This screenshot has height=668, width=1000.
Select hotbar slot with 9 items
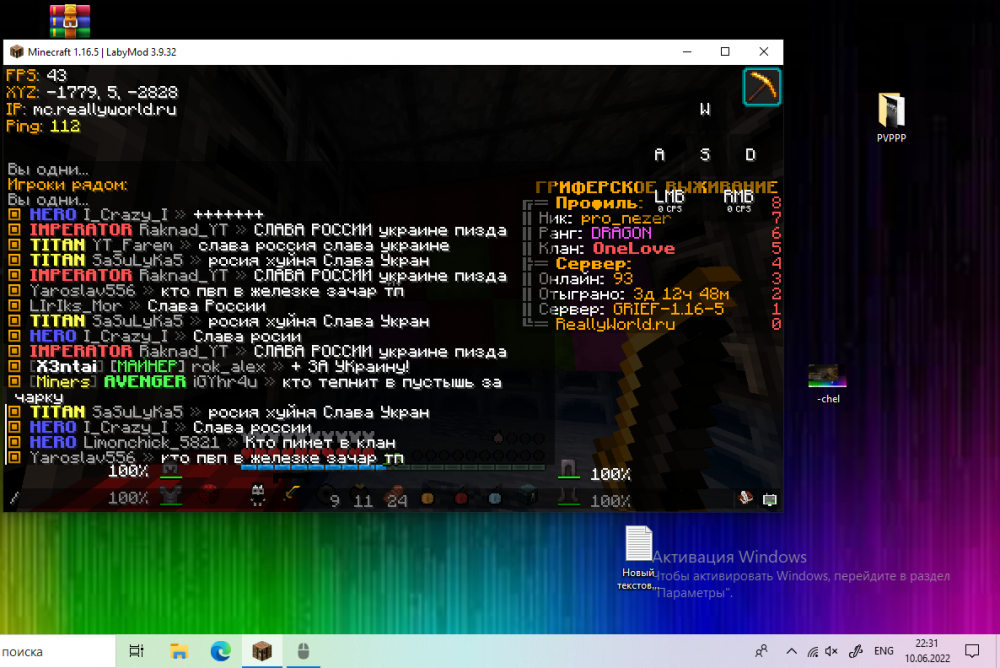coord(329,496)
